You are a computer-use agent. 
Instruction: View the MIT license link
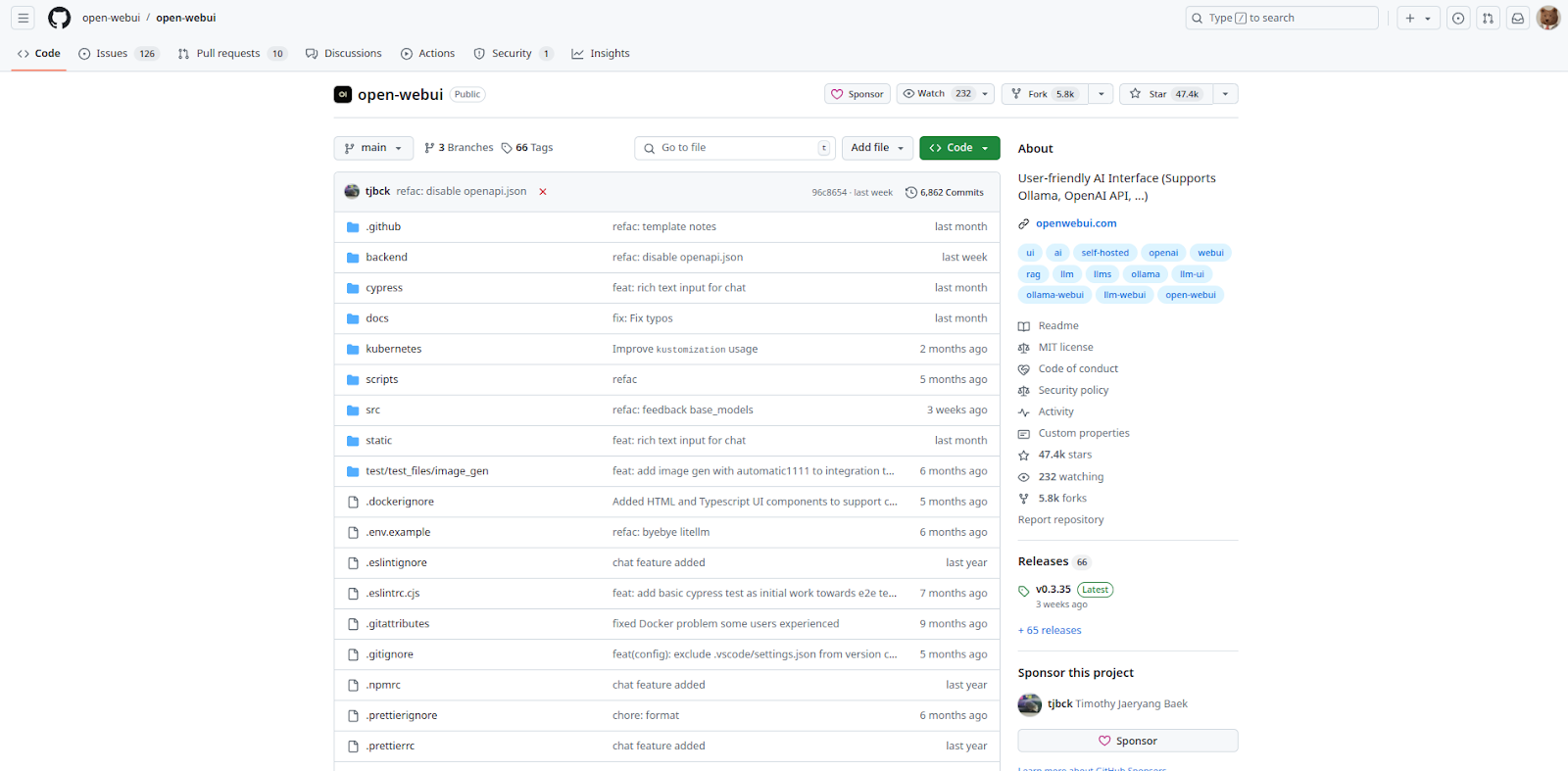pos(1065,348)
